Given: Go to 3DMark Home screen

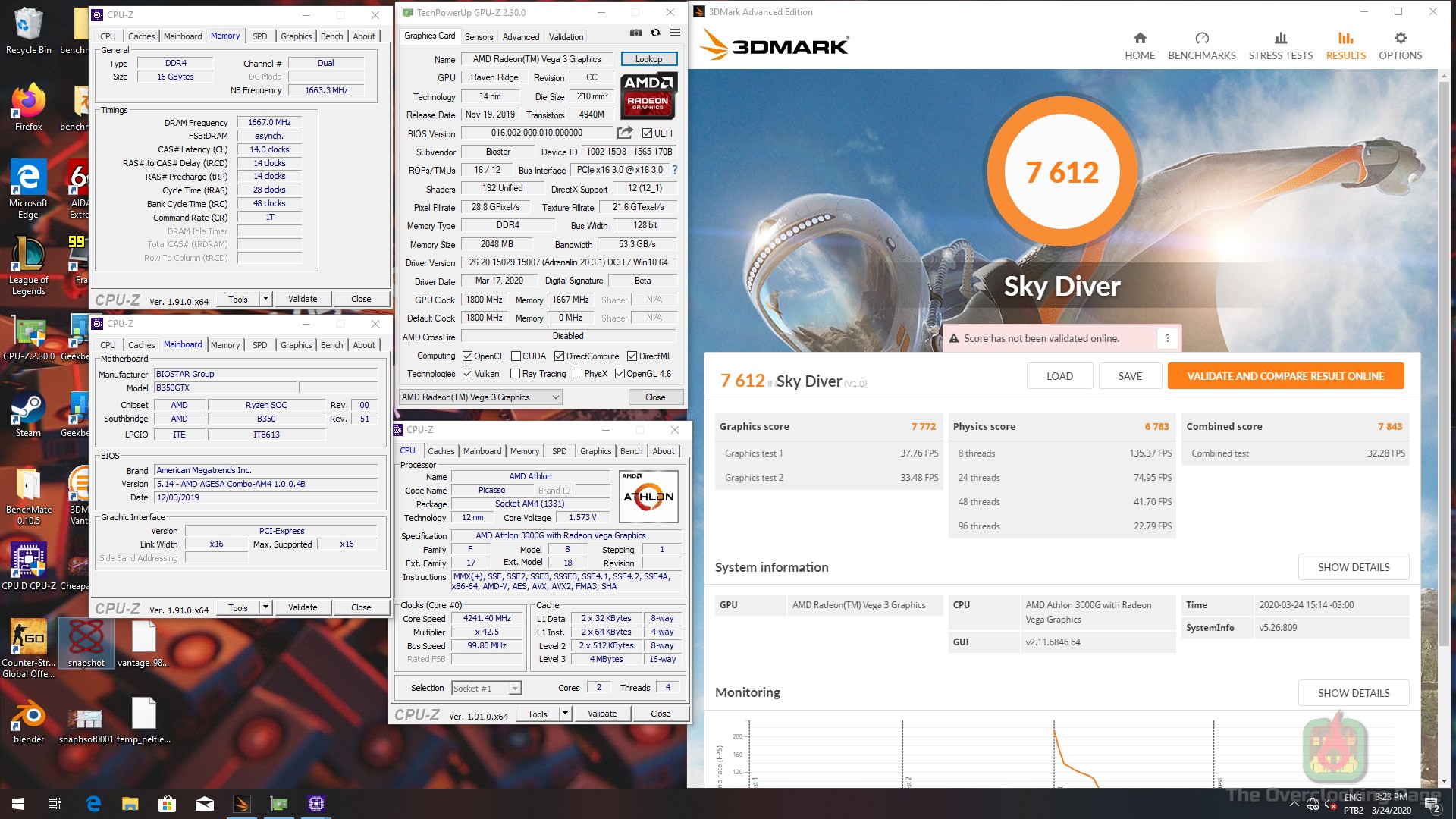Looking at the screenshot, I should 1140,44.
